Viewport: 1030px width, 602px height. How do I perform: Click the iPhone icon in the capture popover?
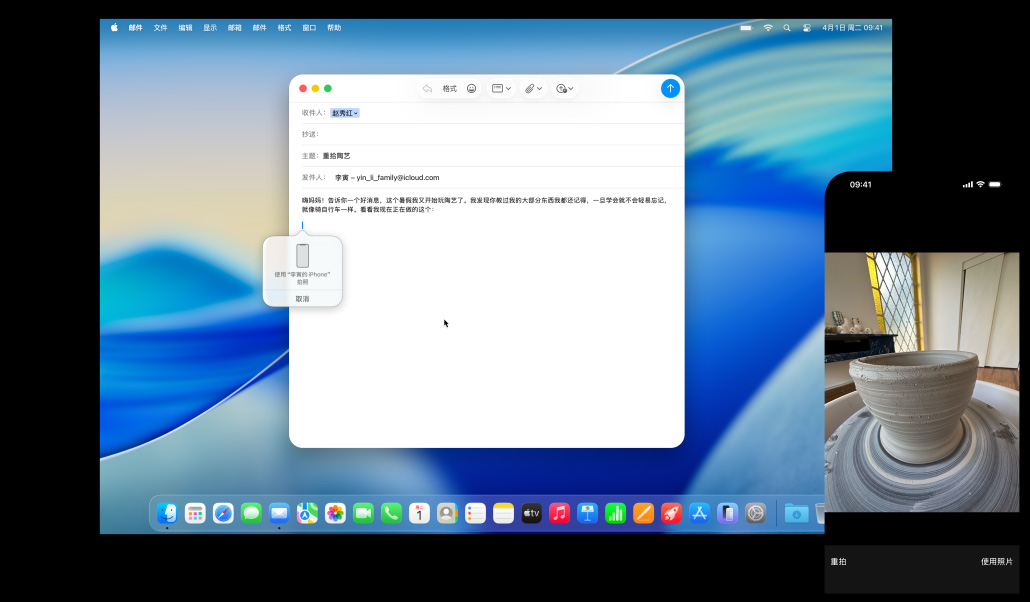[x=302, y=255]
